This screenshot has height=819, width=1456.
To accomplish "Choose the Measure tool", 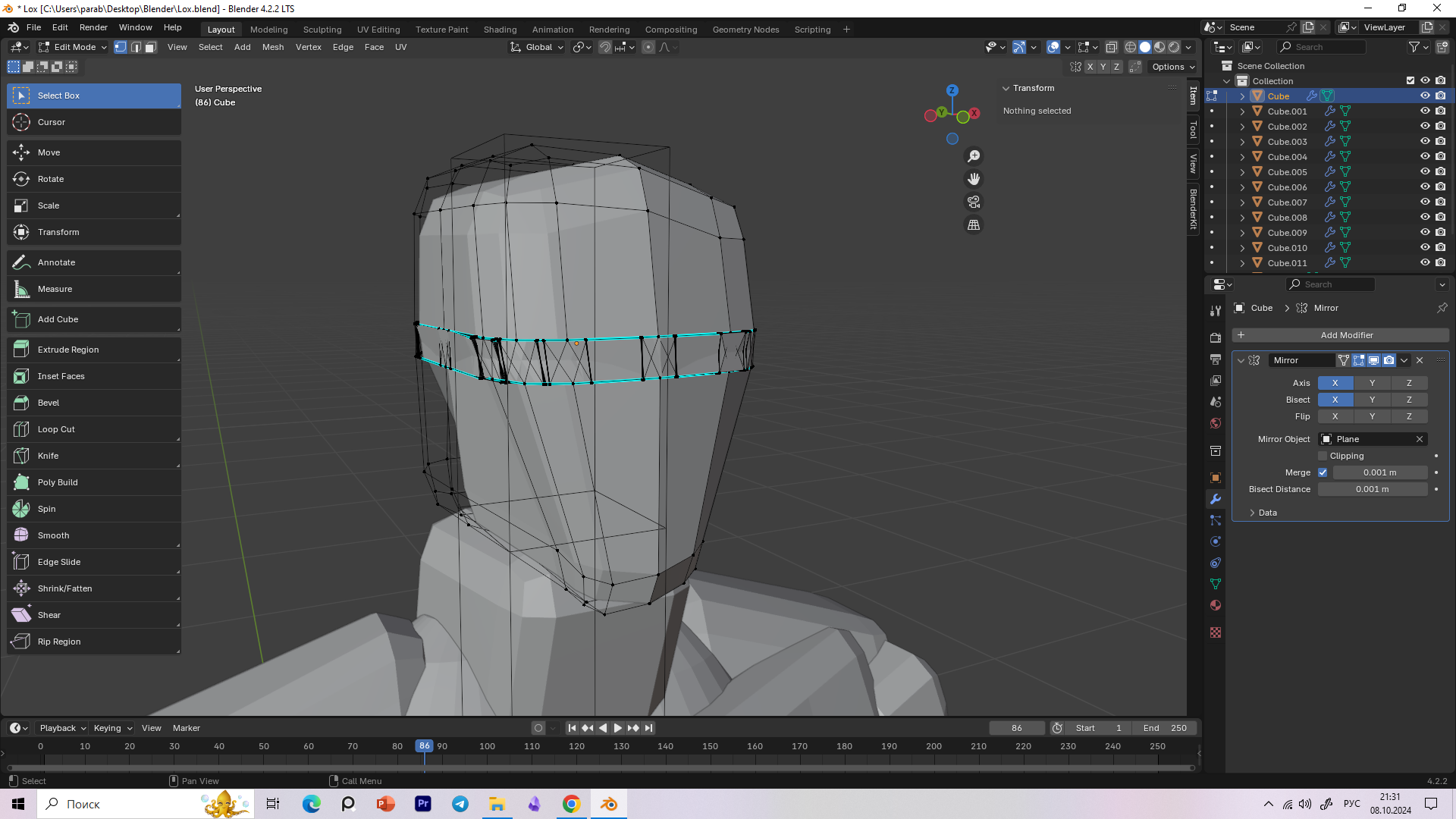I will click(x=93, y=289).
